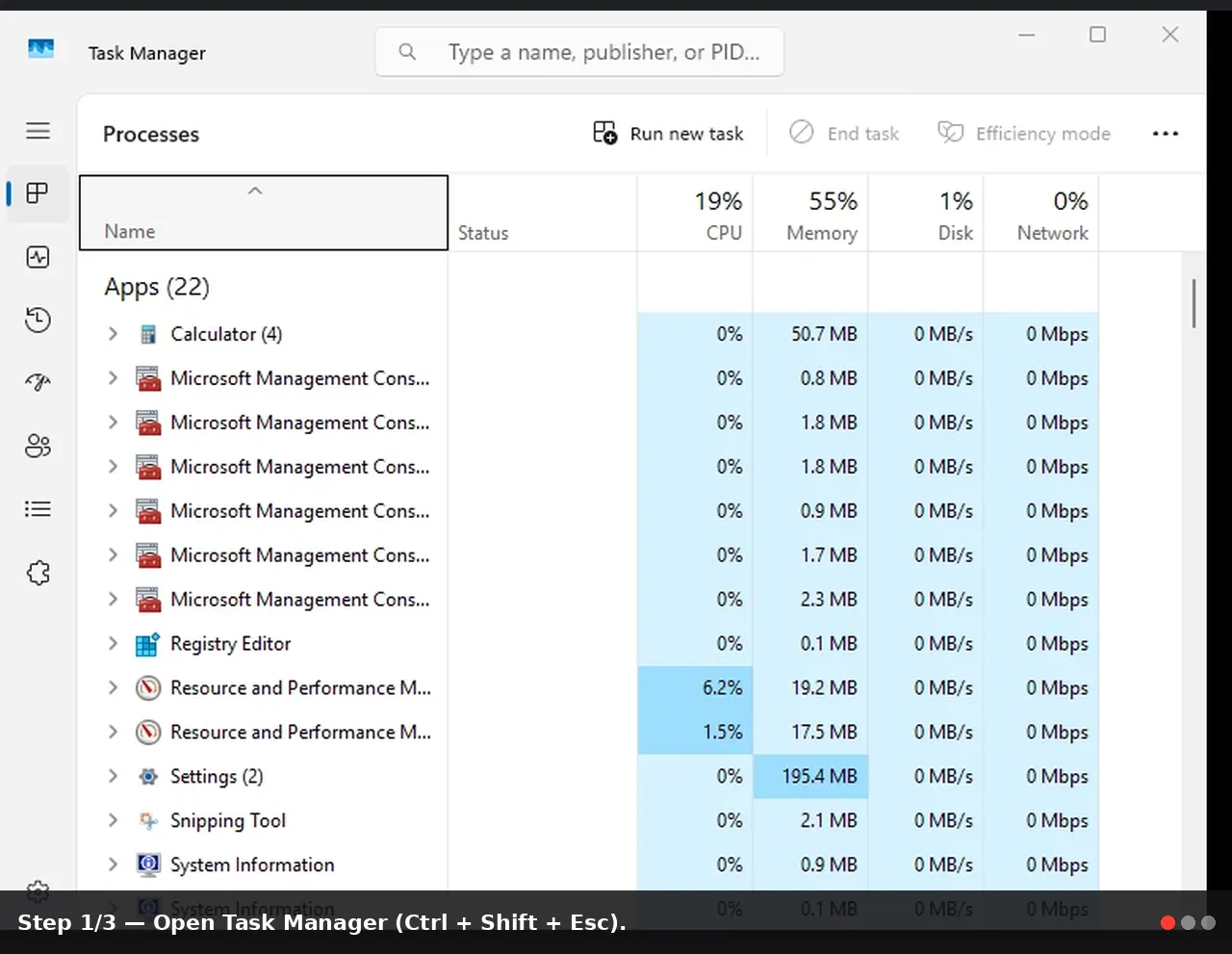The height and width of the screenshot is (954, 1232).
Task: Open the Users page icon
Action: [x=38, y=446]
